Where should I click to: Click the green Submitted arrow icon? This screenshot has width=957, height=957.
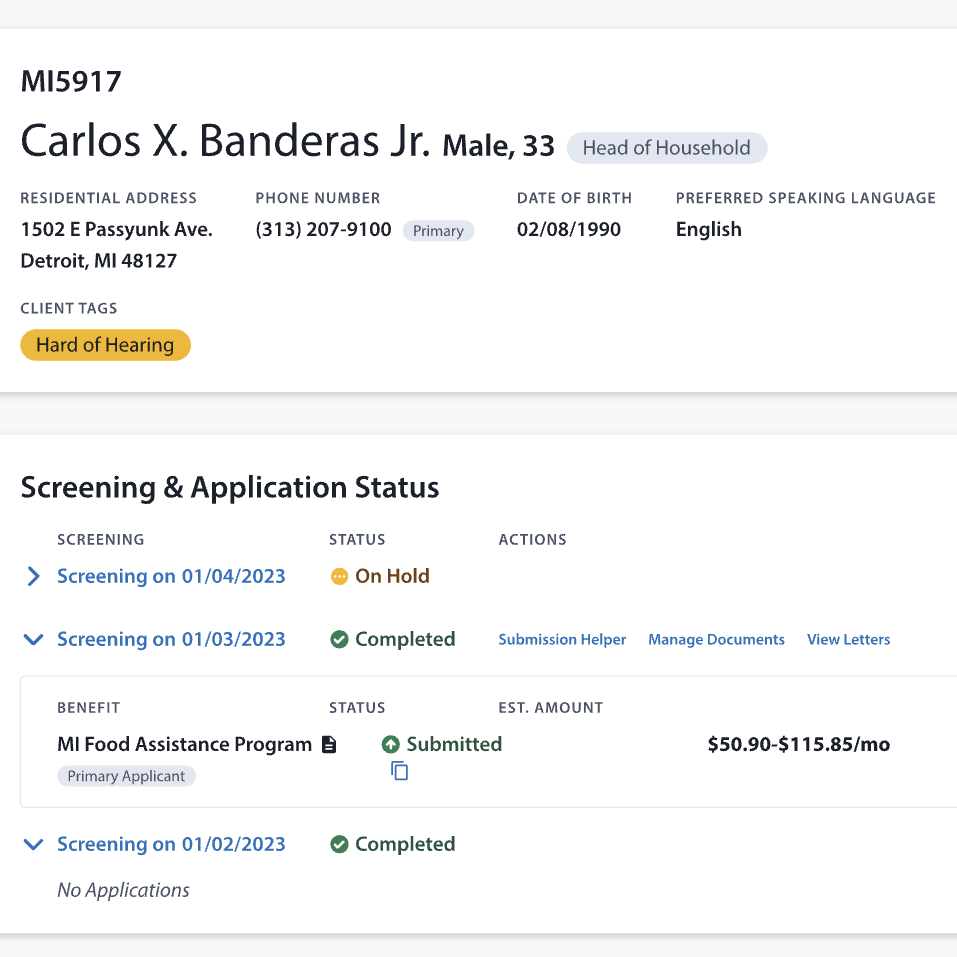tap(391, 745)
